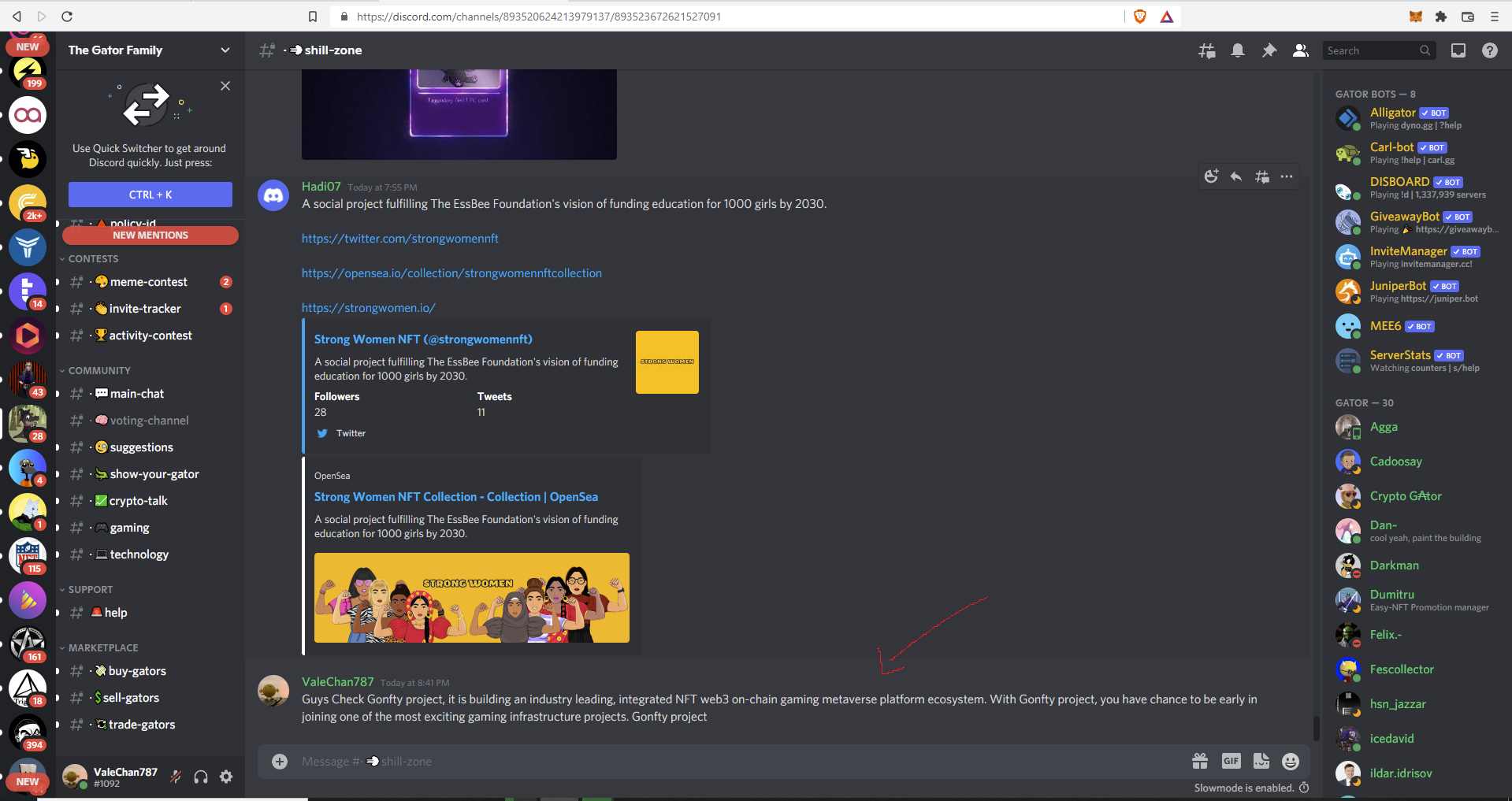
Task: Open the buy-gators channel
Action: pos(150,671)
